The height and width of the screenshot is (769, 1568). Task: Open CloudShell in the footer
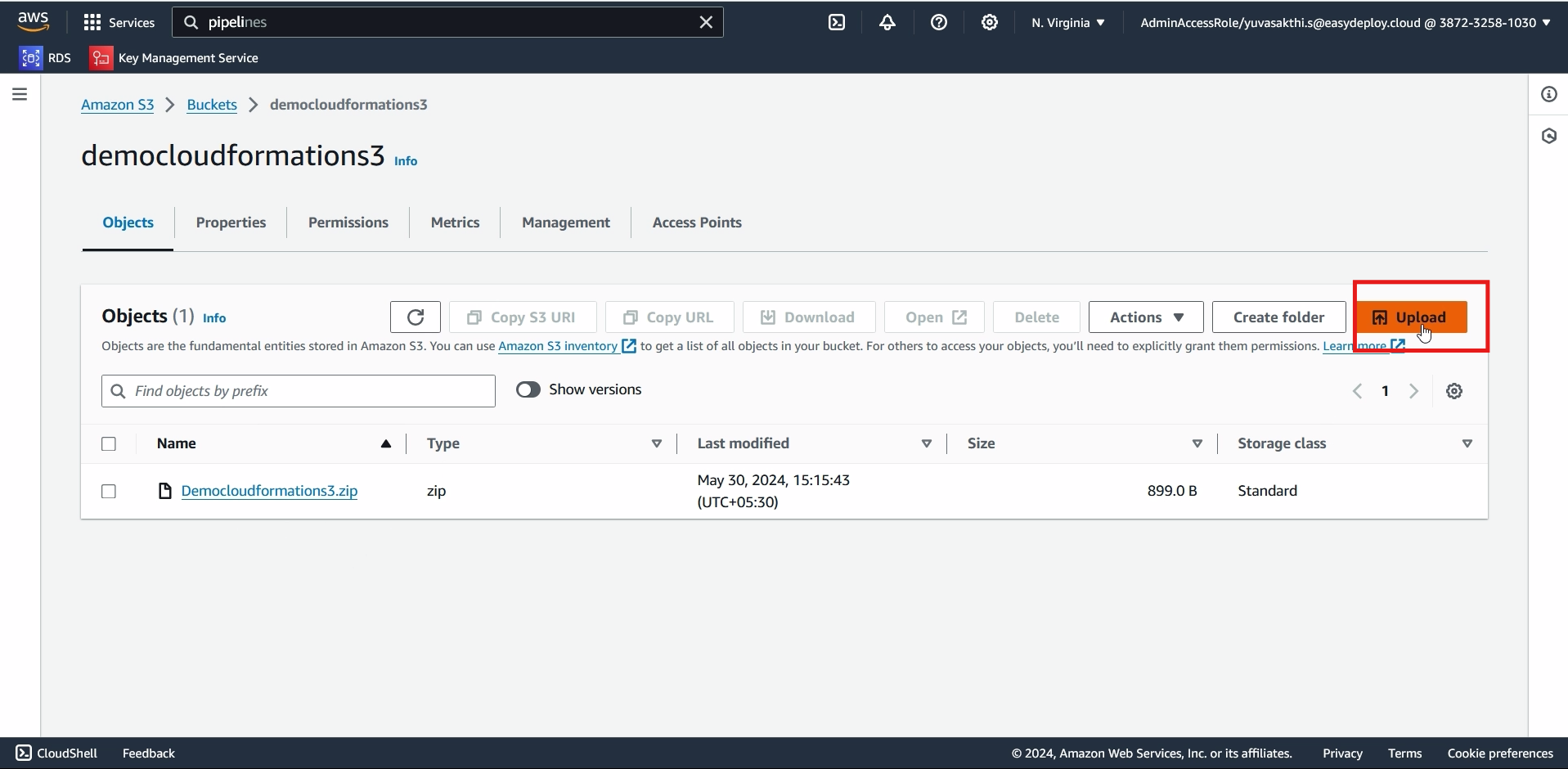point(56,753)
